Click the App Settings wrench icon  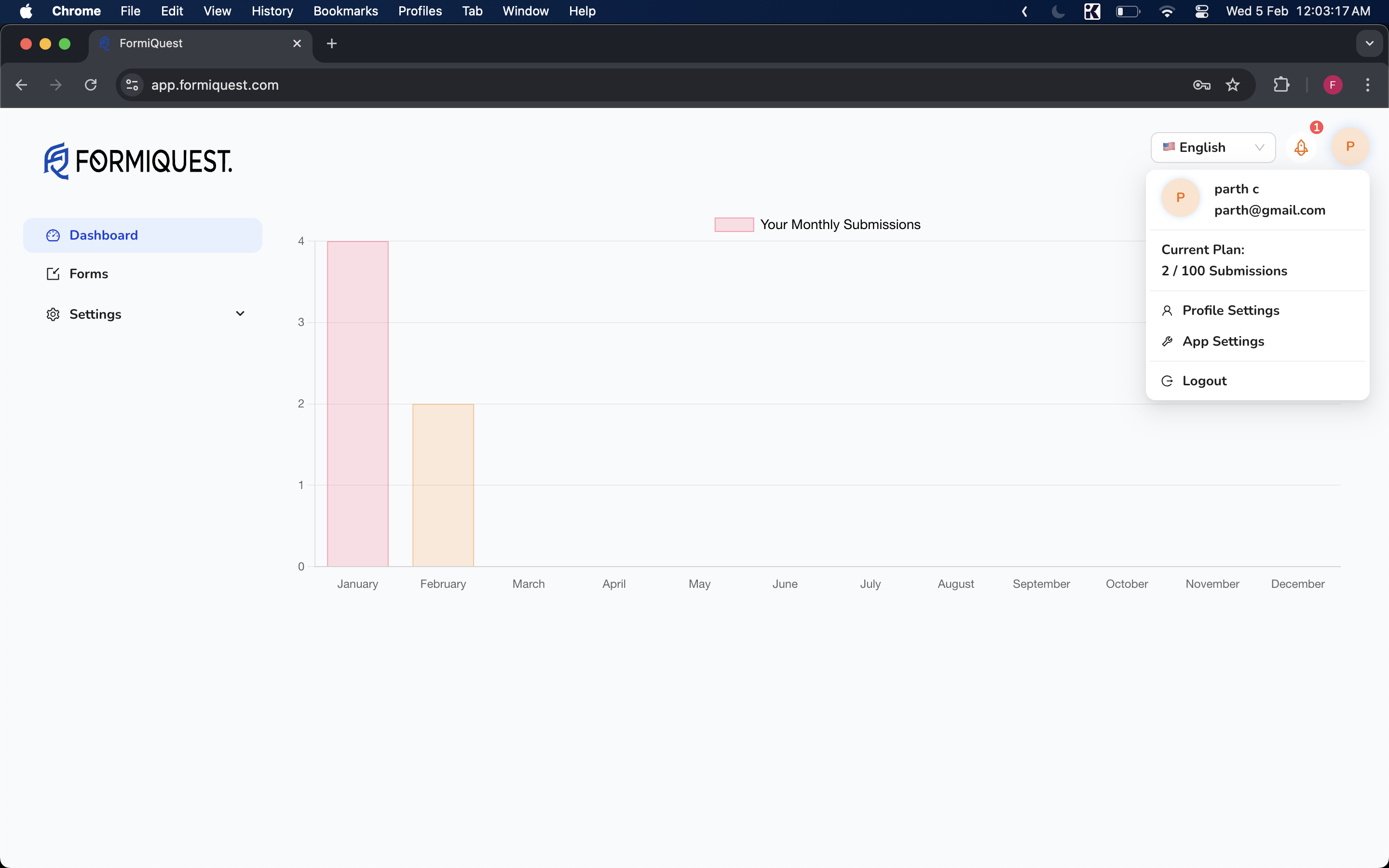pyautogui.click(x=1167, y=341)
